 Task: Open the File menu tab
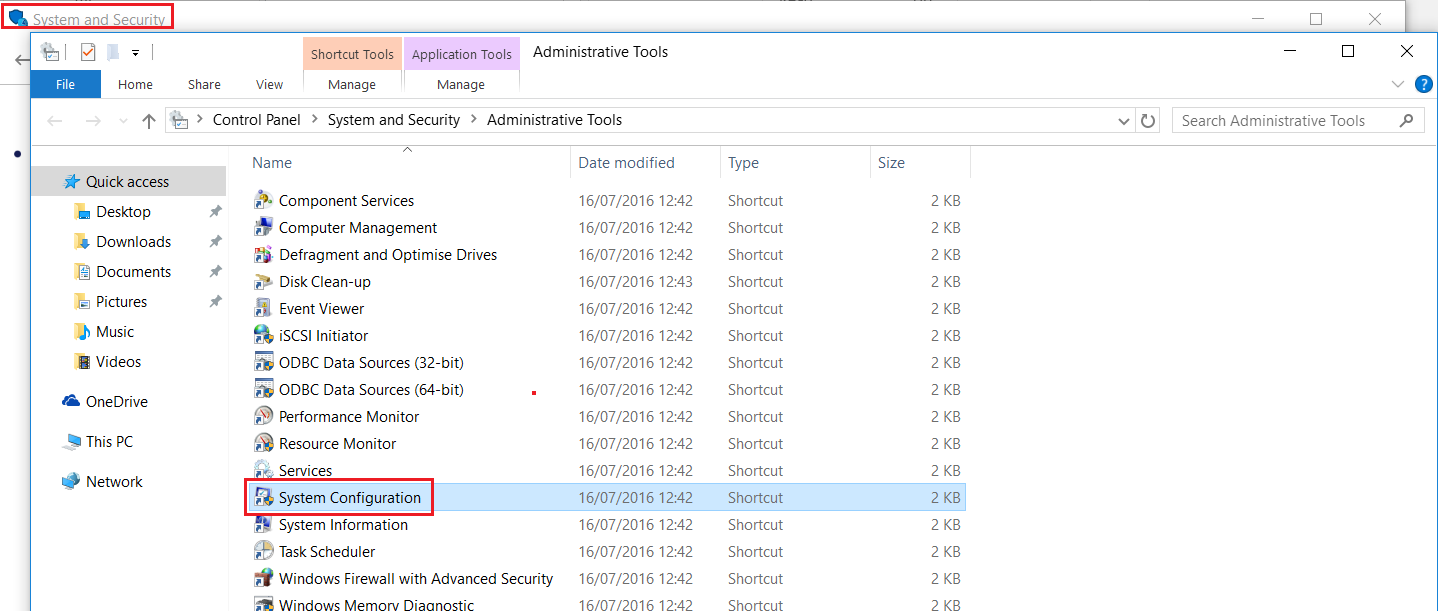(65, 85)
